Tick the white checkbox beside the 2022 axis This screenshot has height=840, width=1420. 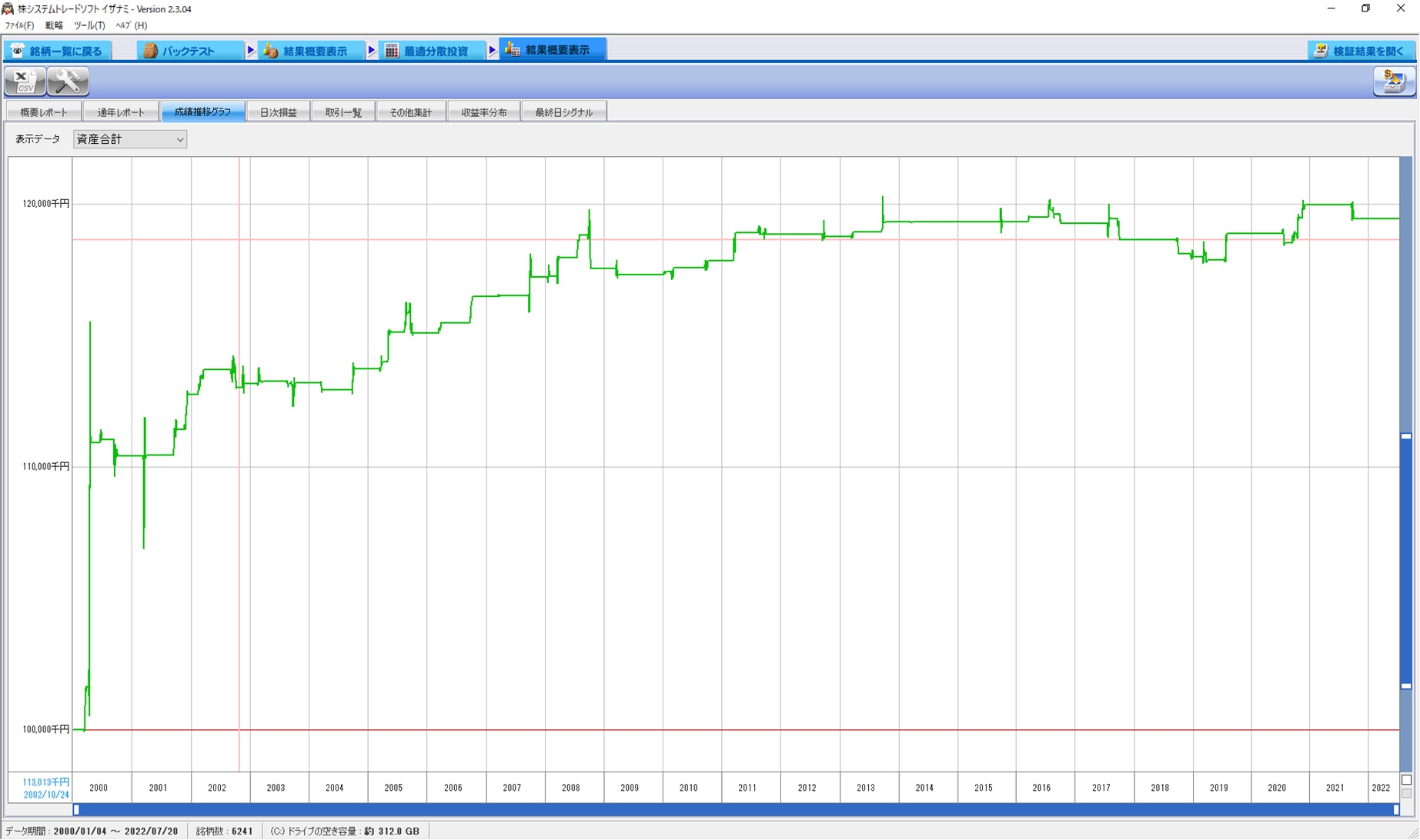click(1406, 780)
